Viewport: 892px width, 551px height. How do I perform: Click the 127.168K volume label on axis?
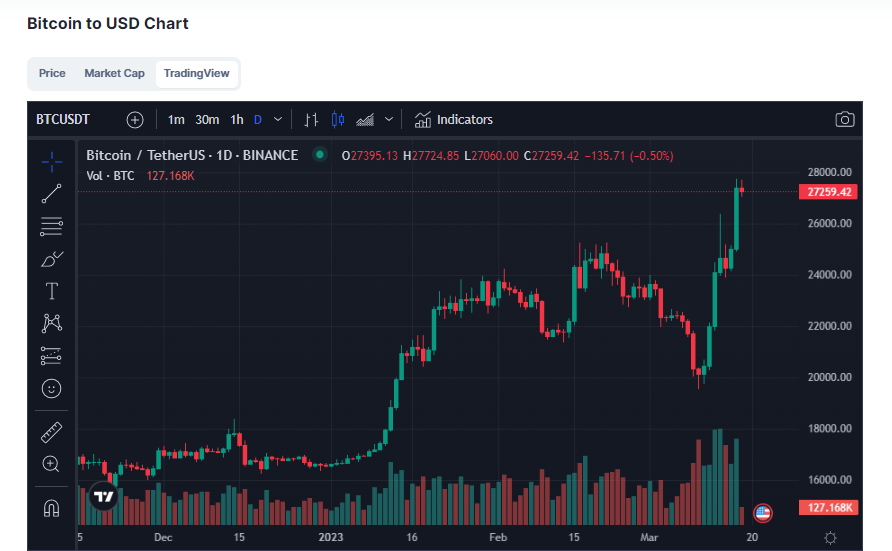point(828,507)
